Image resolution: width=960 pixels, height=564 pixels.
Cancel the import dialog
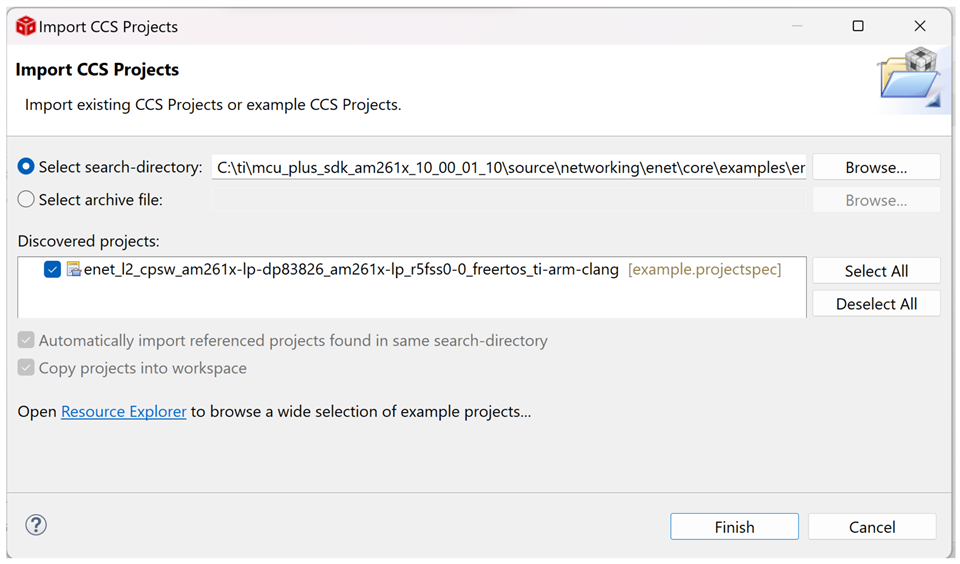[x=871, y=527]
